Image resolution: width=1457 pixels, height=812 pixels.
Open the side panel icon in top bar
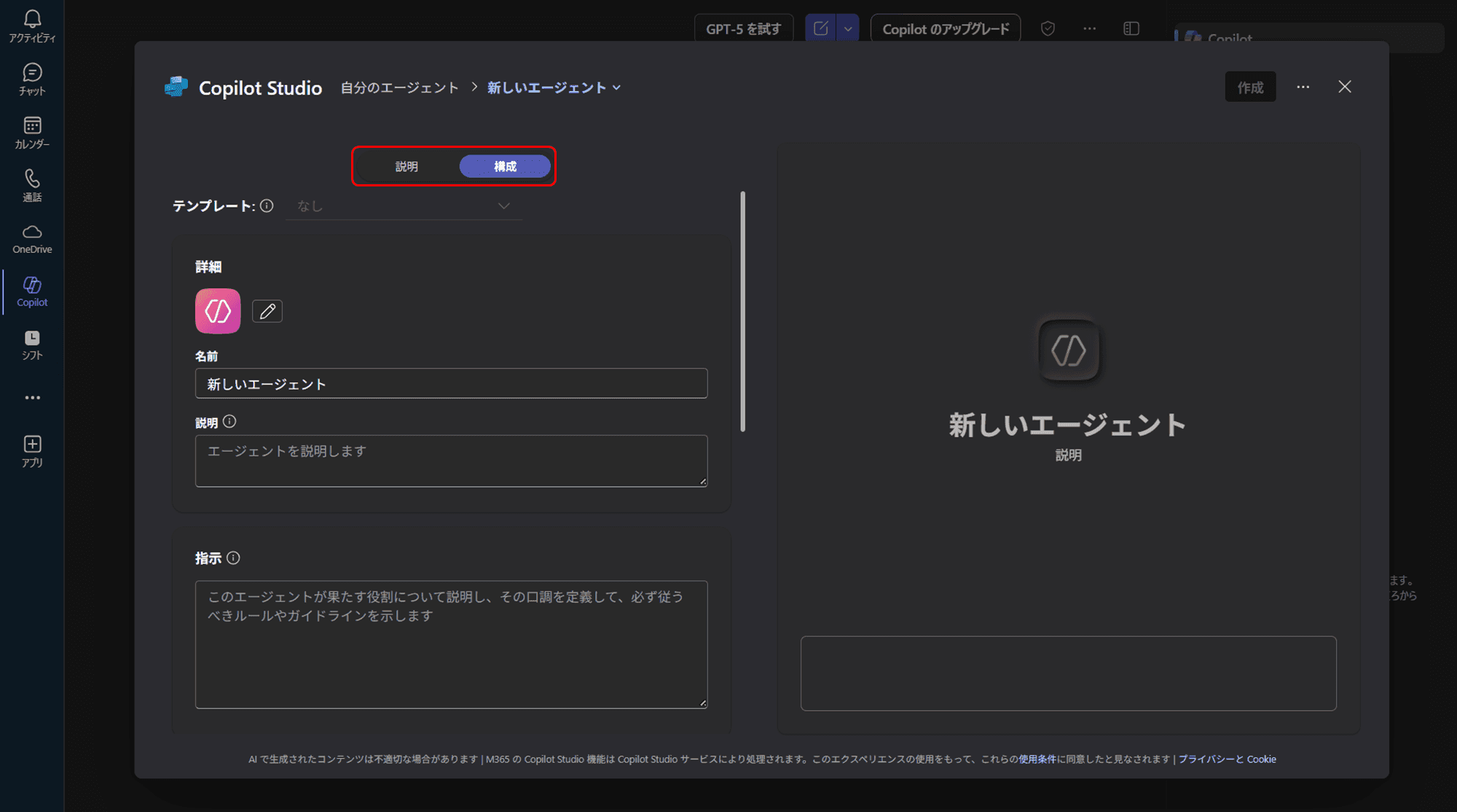point(1131,28)
